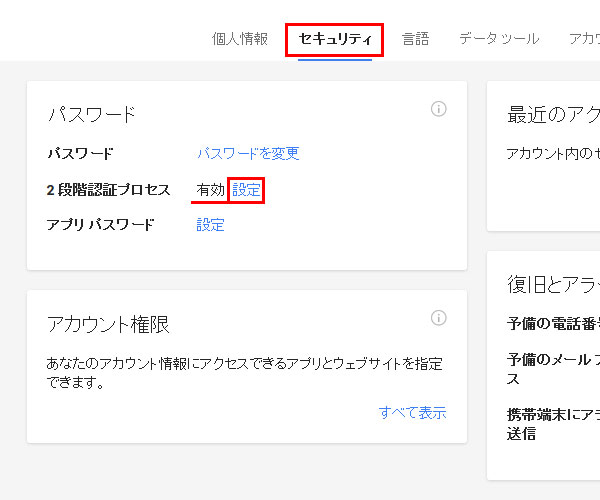Screen dimensions: 600x500
Task: Switch to the 言語 tab
Action: tap(416, 39)
